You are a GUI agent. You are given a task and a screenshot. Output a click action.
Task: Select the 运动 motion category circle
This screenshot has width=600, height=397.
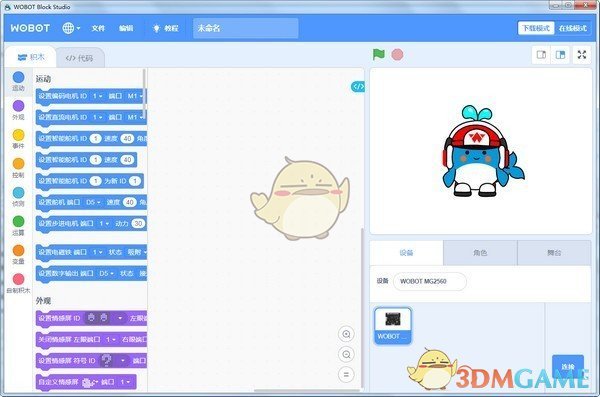pyautogui.click(x=18, y=77)
